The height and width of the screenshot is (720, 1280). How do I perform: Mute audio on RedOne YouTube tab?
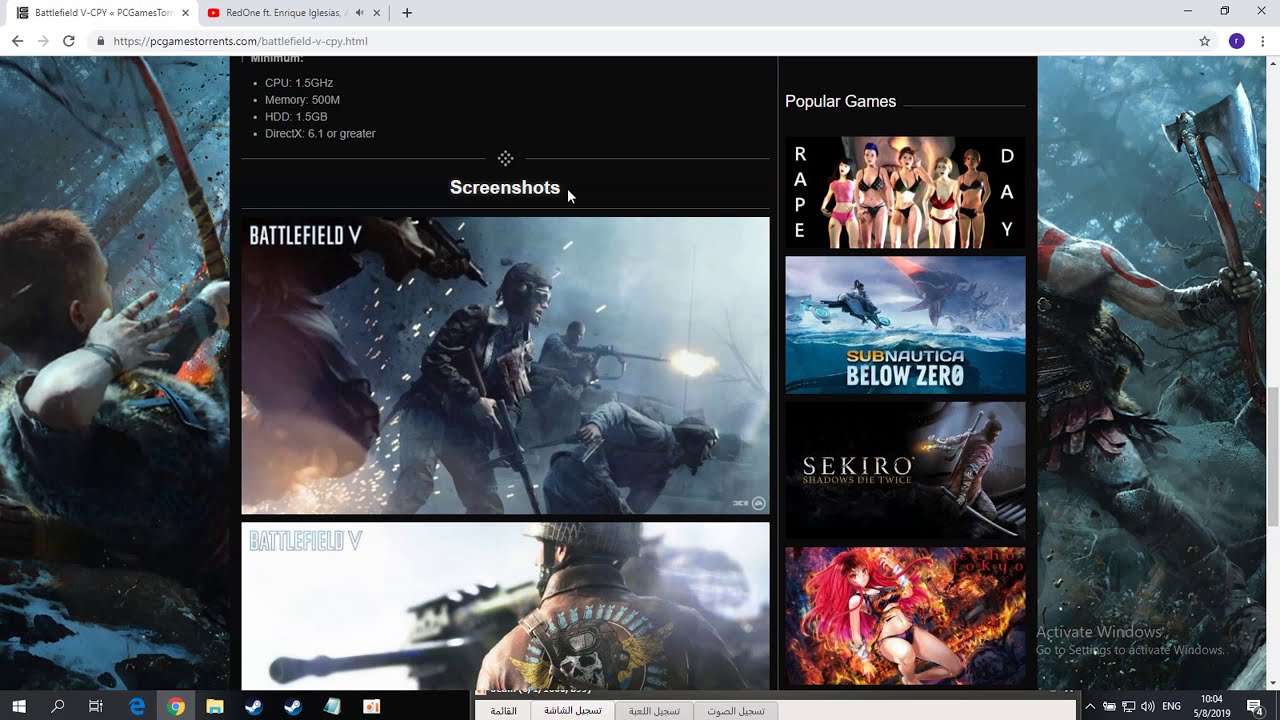(360, 13)
